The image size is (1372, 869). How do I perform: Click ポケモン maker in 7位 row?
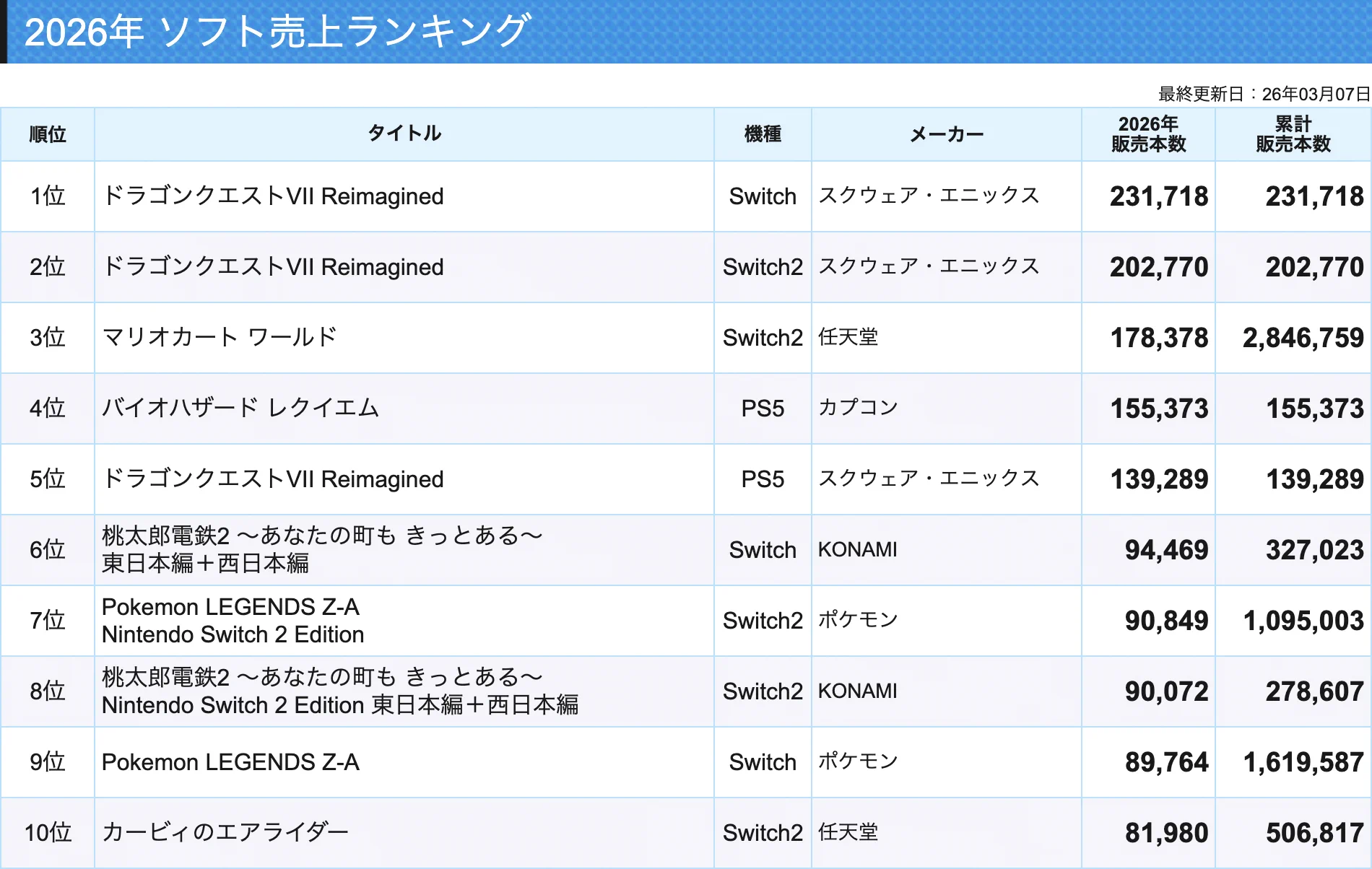point(858,620)
